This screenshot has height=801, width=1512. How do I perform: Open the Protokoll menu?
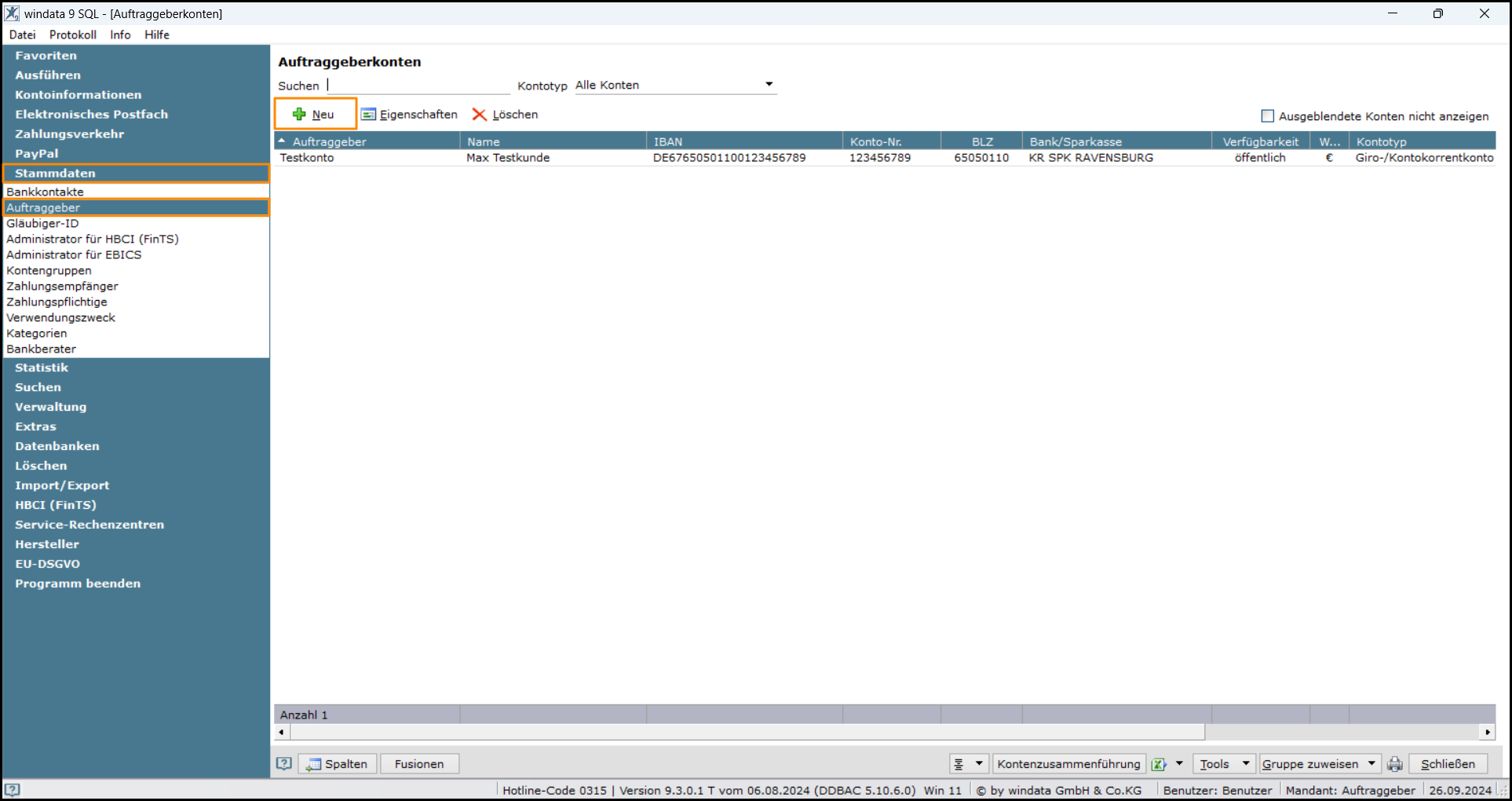click(x=73, y=35)
